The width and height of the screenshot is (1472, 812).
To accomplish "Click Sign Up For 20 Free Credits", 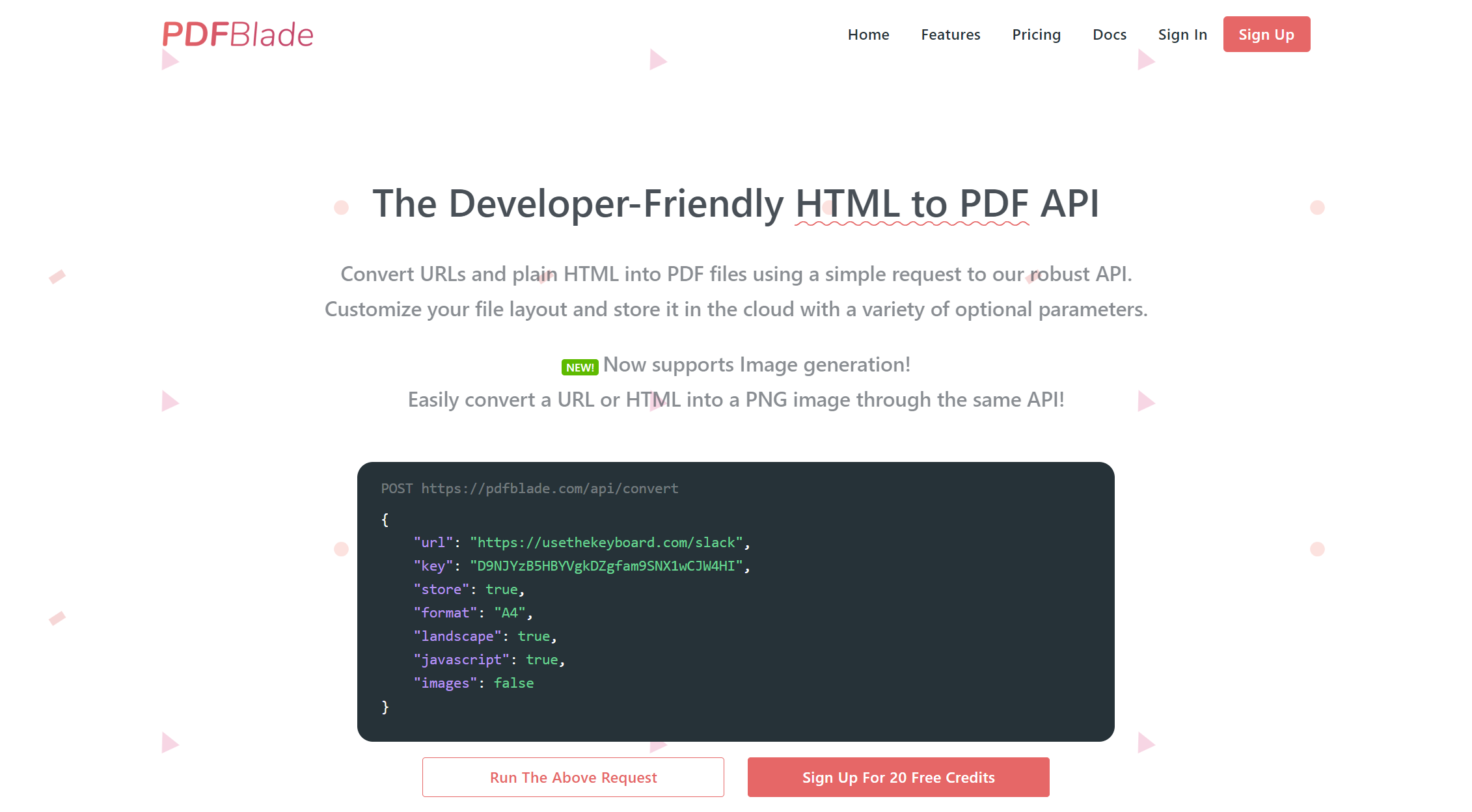I will pyautogui.click(x=899, y=778).
